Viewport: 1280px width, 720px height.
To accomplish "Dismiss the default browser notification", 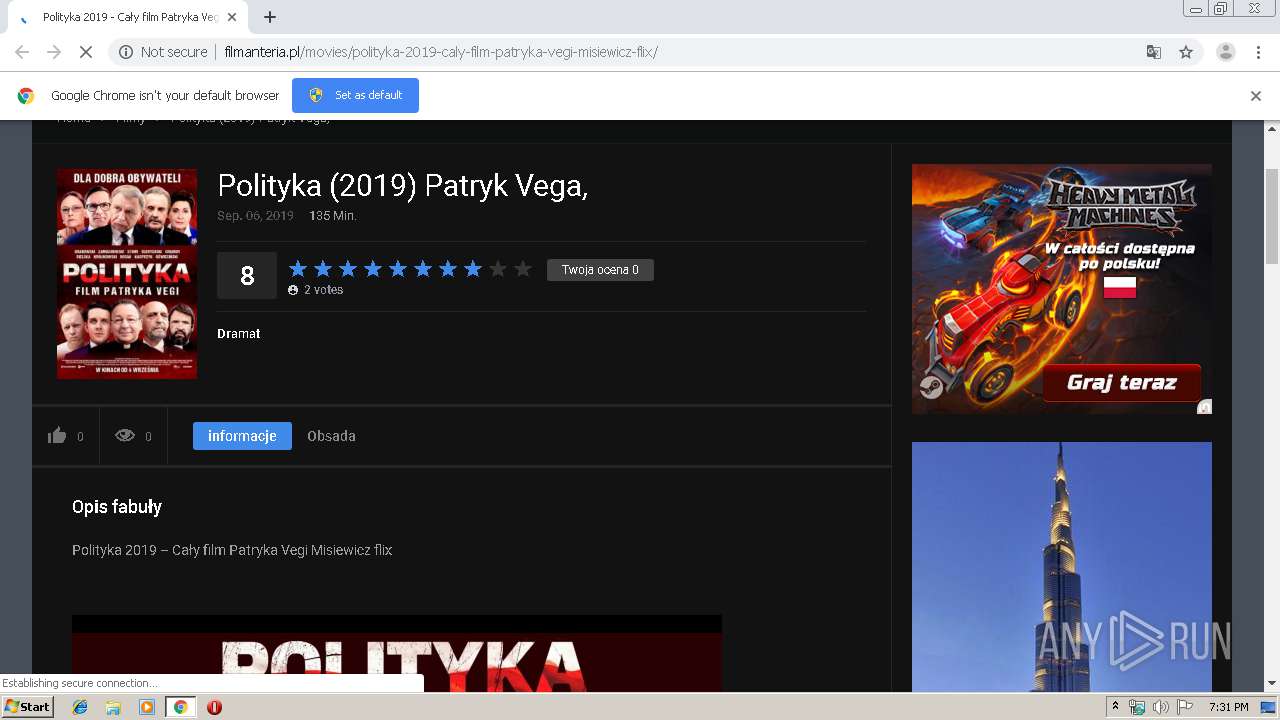I will (x=1255, y=96).
